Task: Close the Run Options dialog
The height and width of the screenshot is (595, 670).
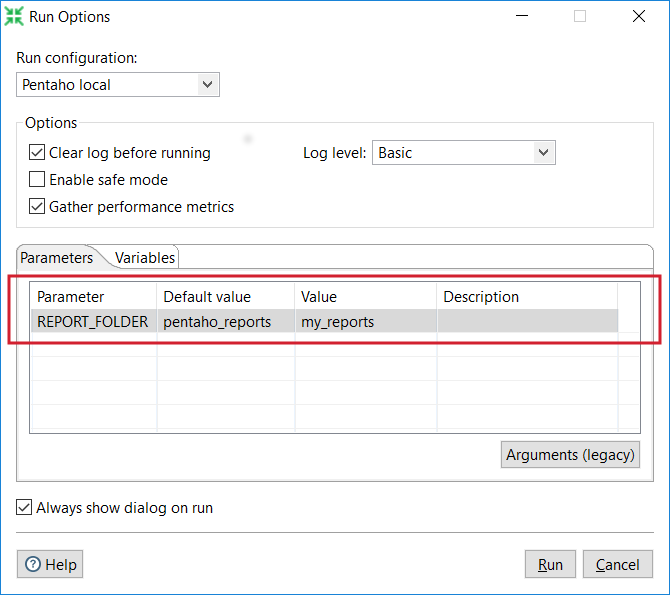Action: coord(638,16)
